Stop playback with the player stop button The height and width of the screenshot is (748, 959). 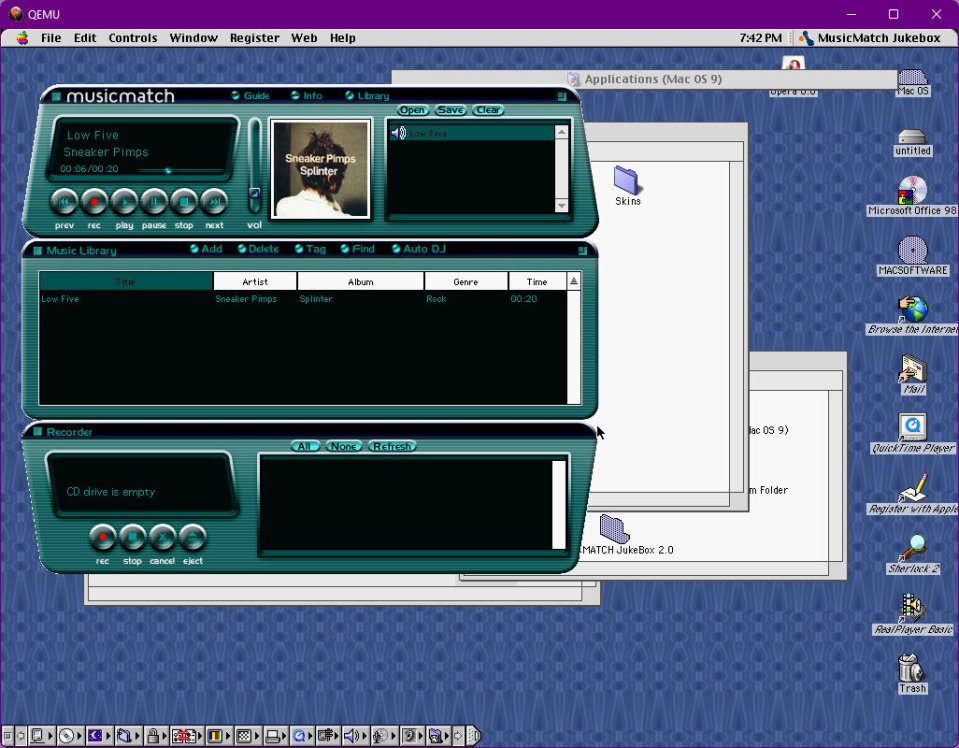[x=184, y=201]
